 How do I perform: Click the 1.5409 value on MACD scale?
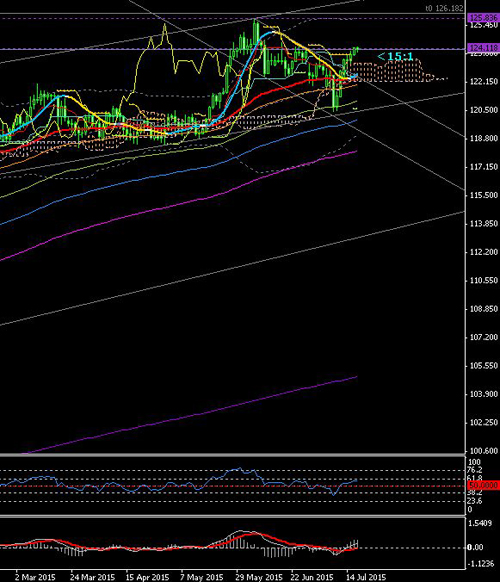pyautogui.click(x=480, y=523)
